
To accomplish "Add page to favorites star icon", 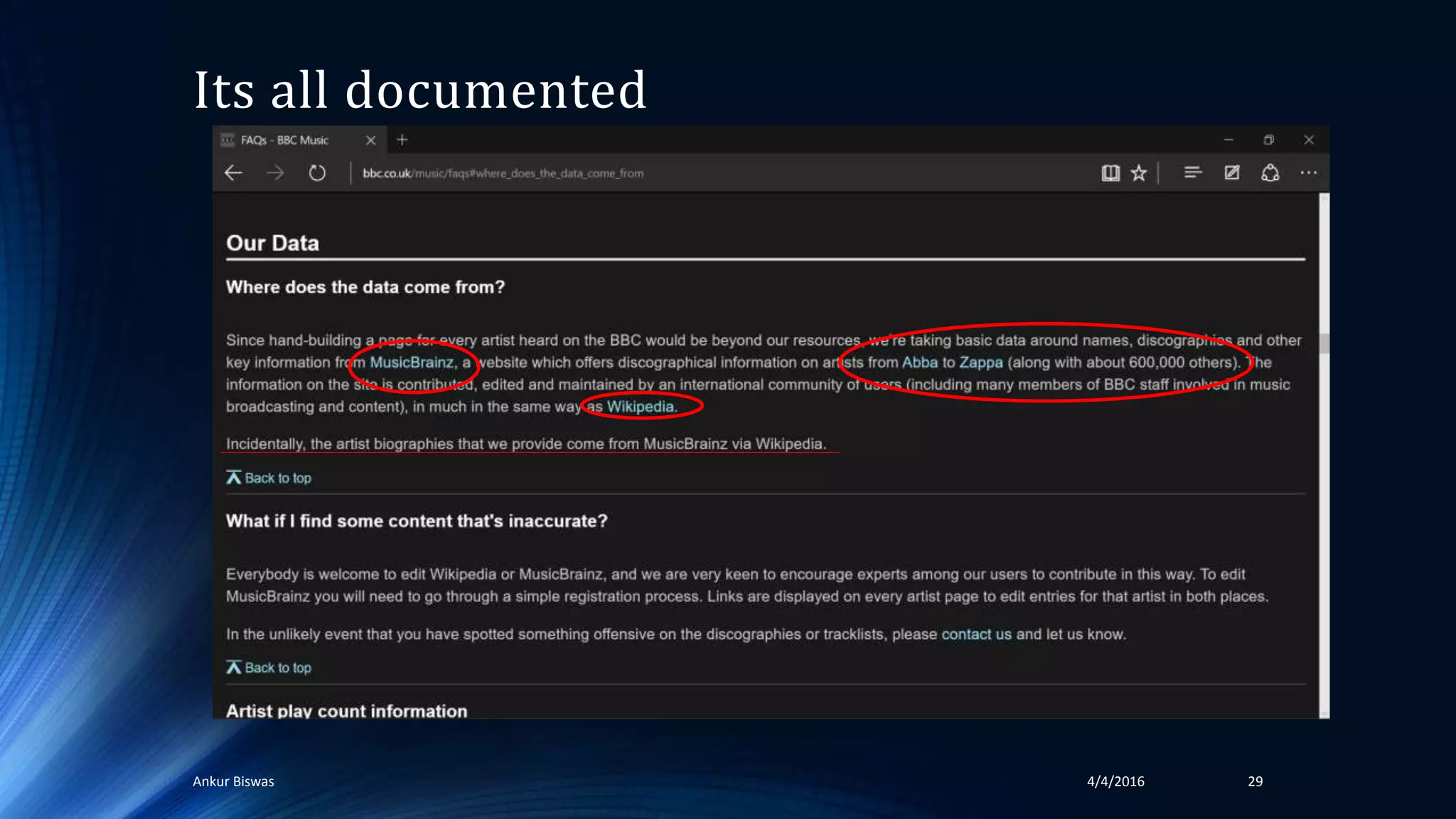I will [1139, 173].
